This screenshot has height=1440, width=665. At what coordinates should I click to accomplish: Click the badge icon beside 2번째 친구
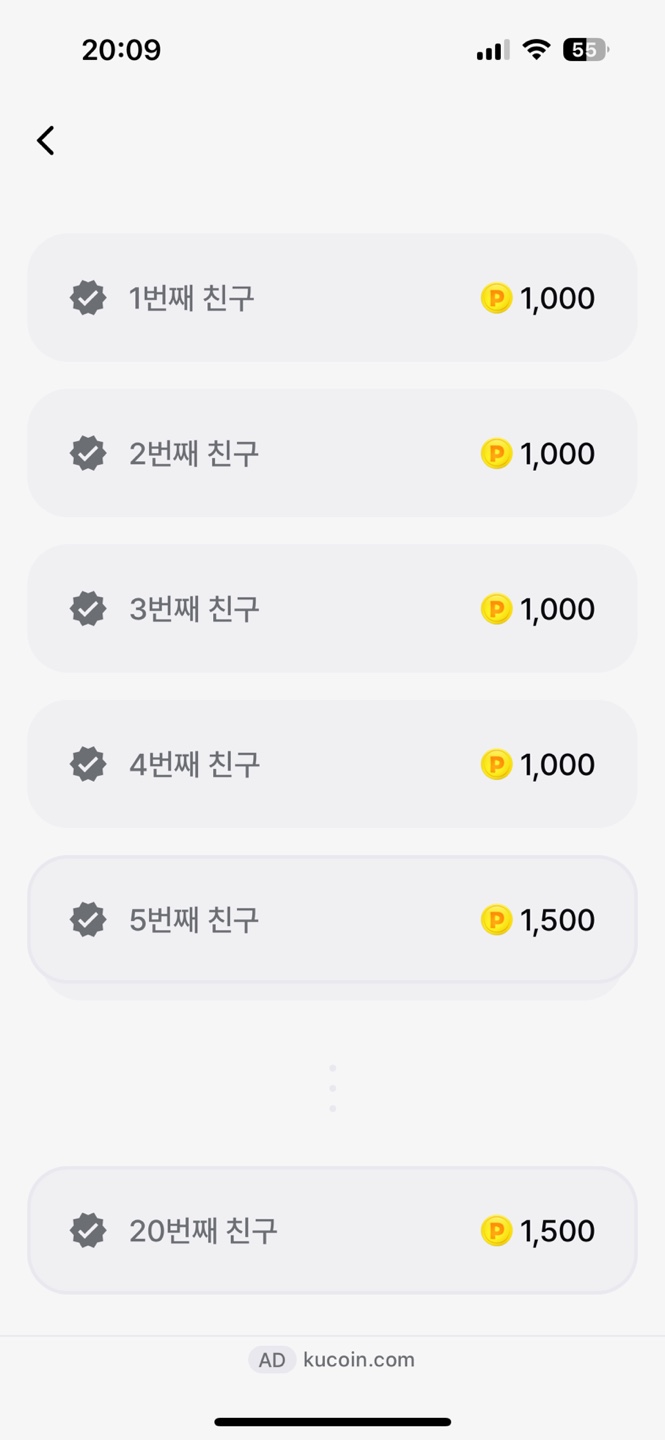point(88,453)
